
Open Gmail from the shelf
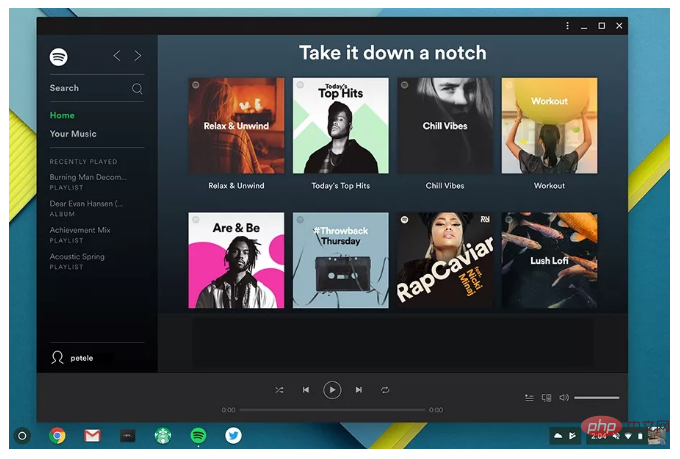(92, 436)
